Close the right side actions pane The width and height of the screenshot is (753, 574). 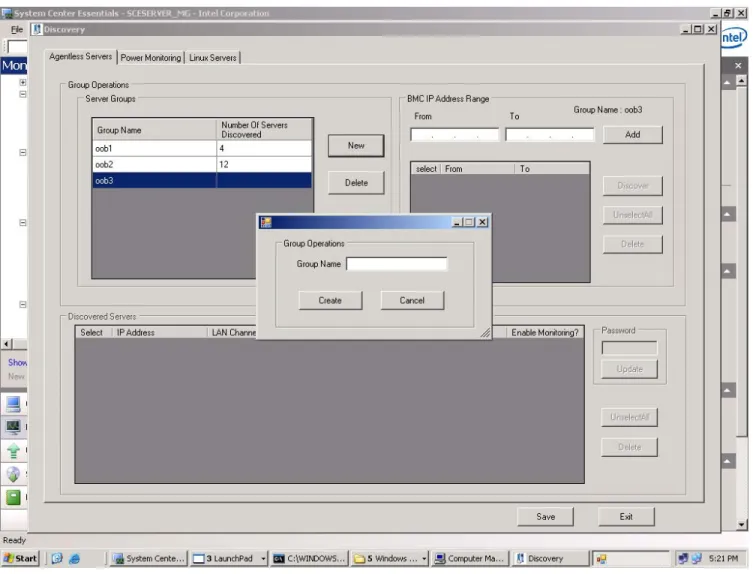click(738, 65)
